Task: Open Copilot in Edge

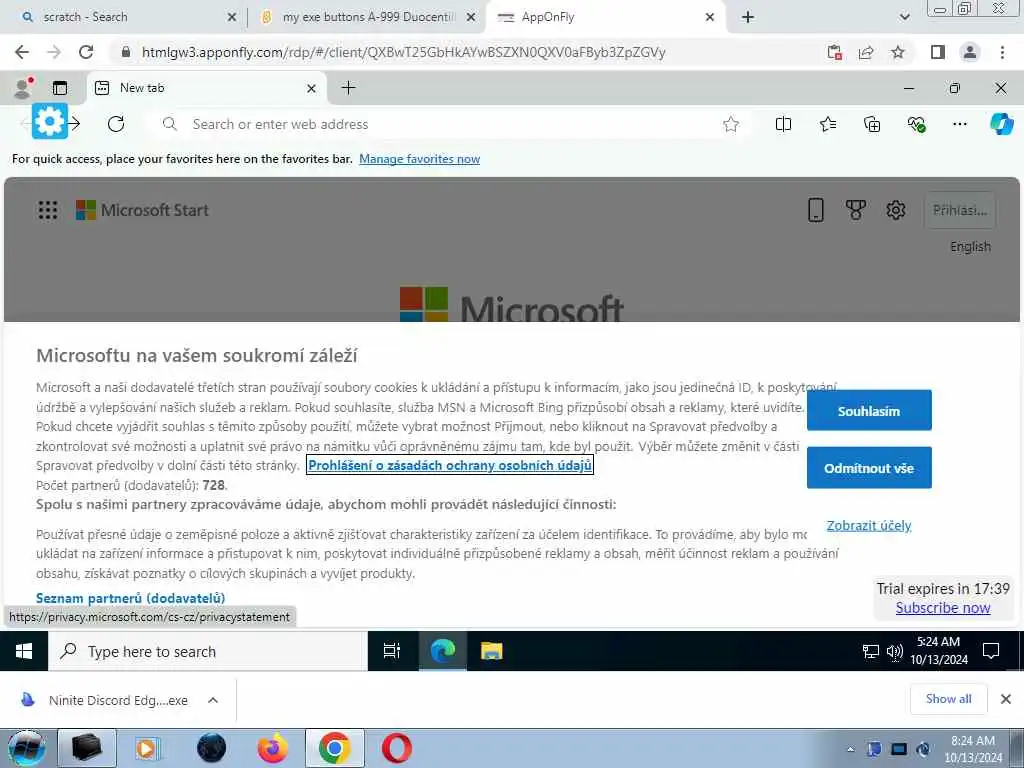Action: point(1001,124)
